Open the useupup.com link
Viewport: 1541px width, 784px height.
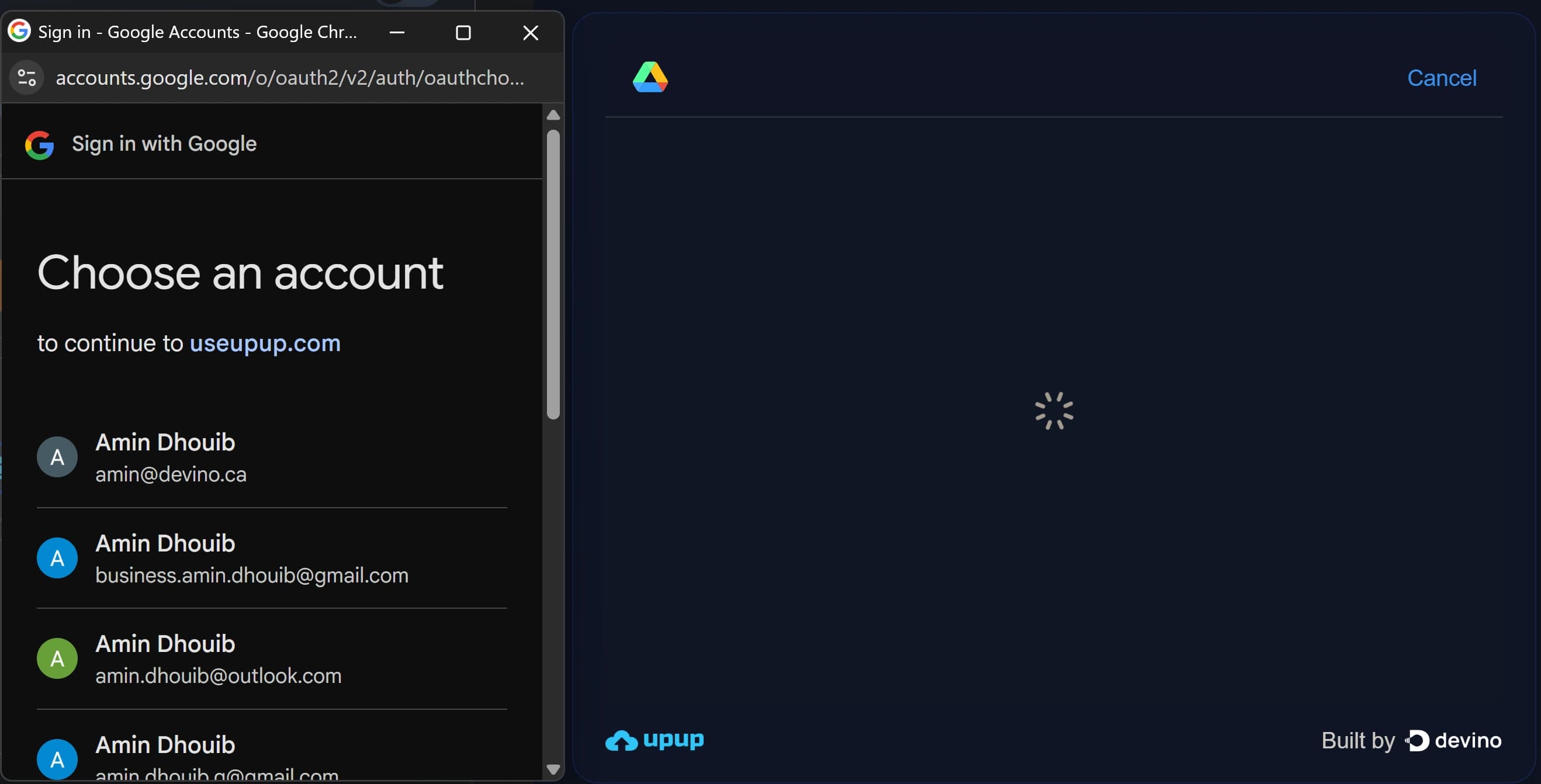click(x=265, y=344)
